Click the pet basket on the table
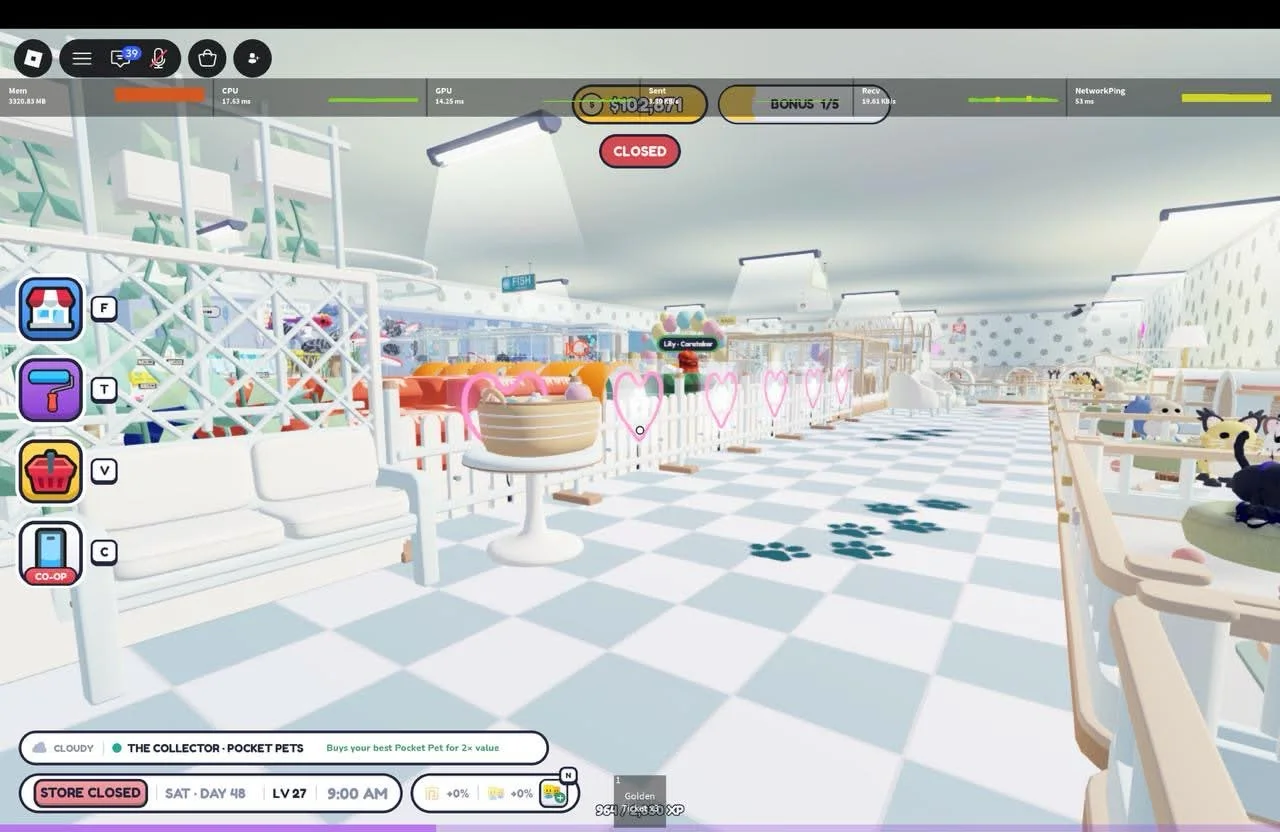Image resolution: width=1280 pixels, height=832 pixels. 539,420
